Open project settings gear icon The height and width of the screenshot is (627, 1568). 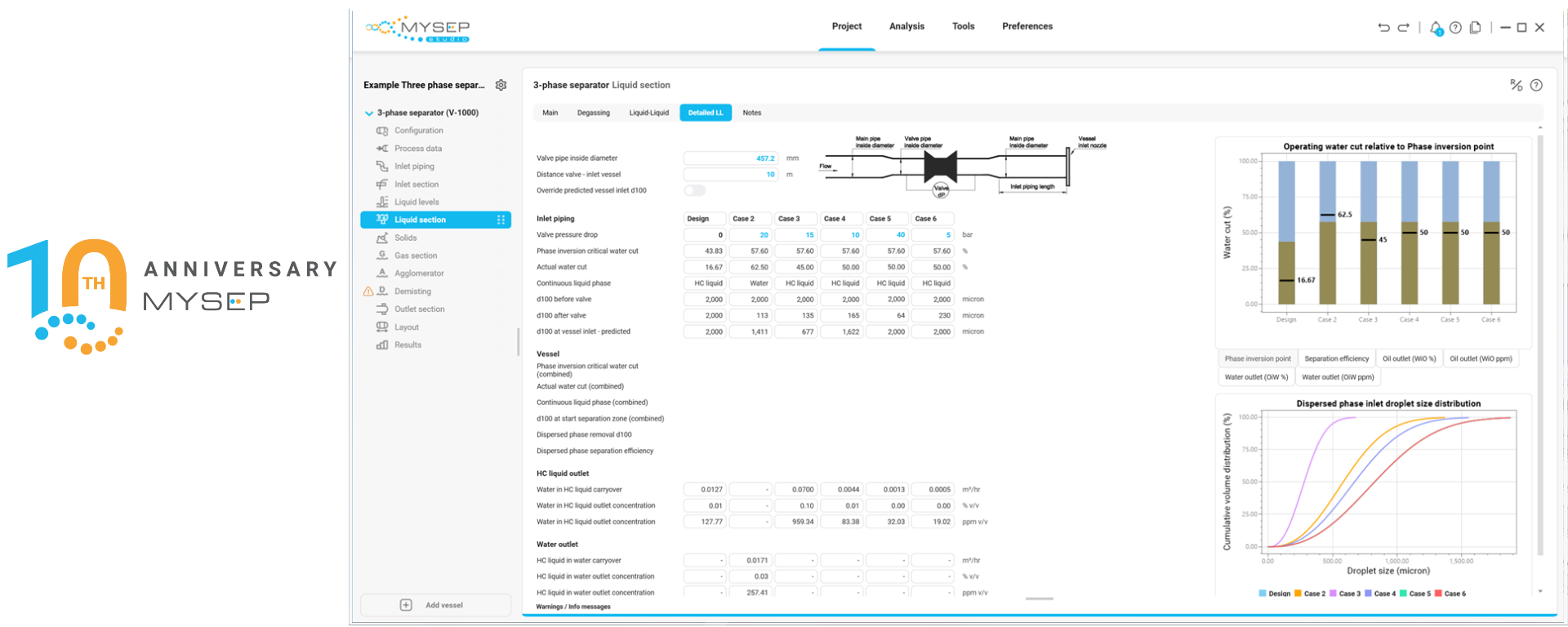click(501, 85)
